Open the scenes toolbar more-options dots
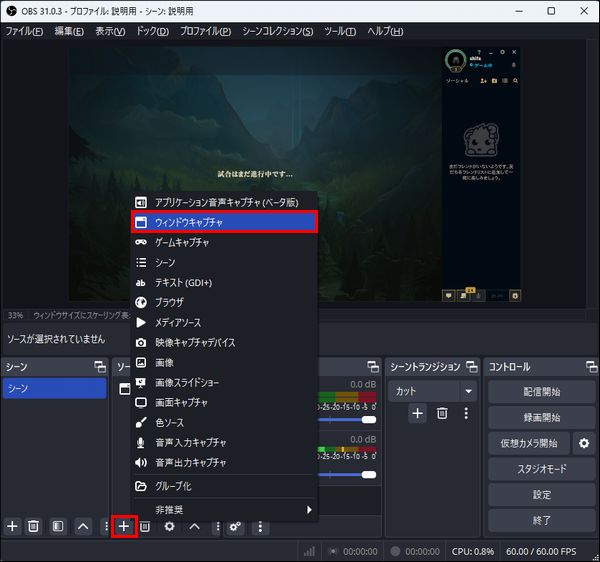The width and height of the screenshot is (600, 562). 106,526
